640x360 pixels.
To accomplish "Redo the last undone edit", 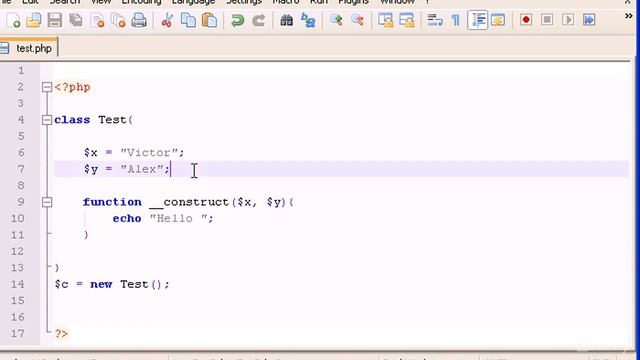I will (258, 20).
